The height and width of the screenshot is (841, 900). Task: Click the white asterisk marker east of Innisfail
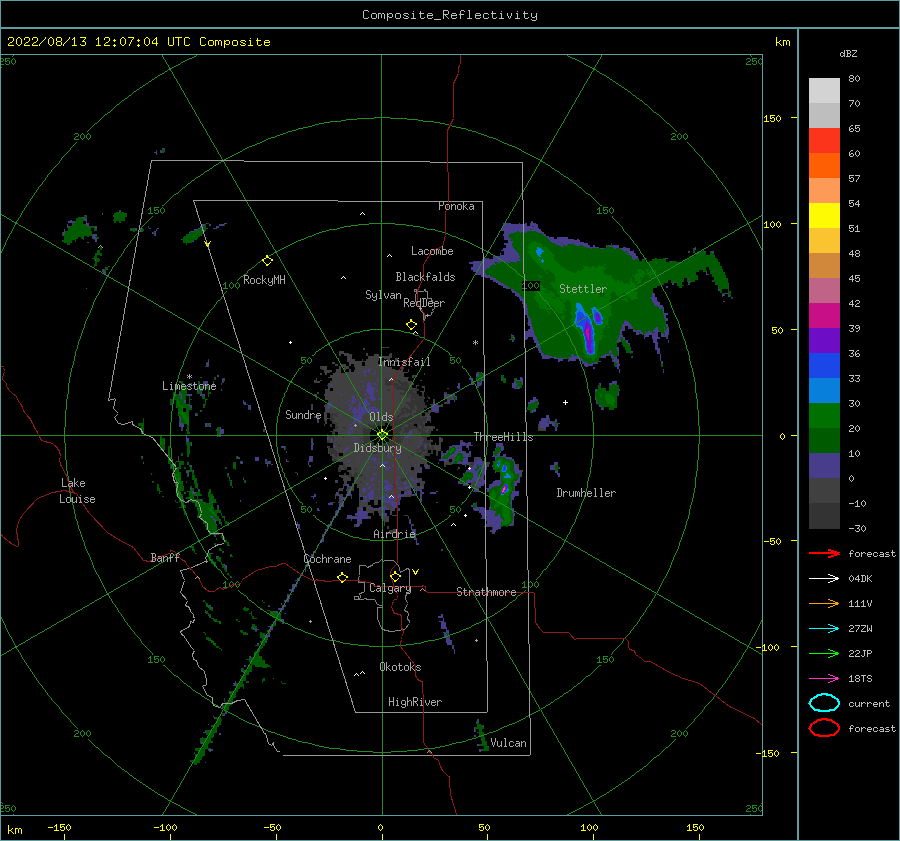[475, 343]
